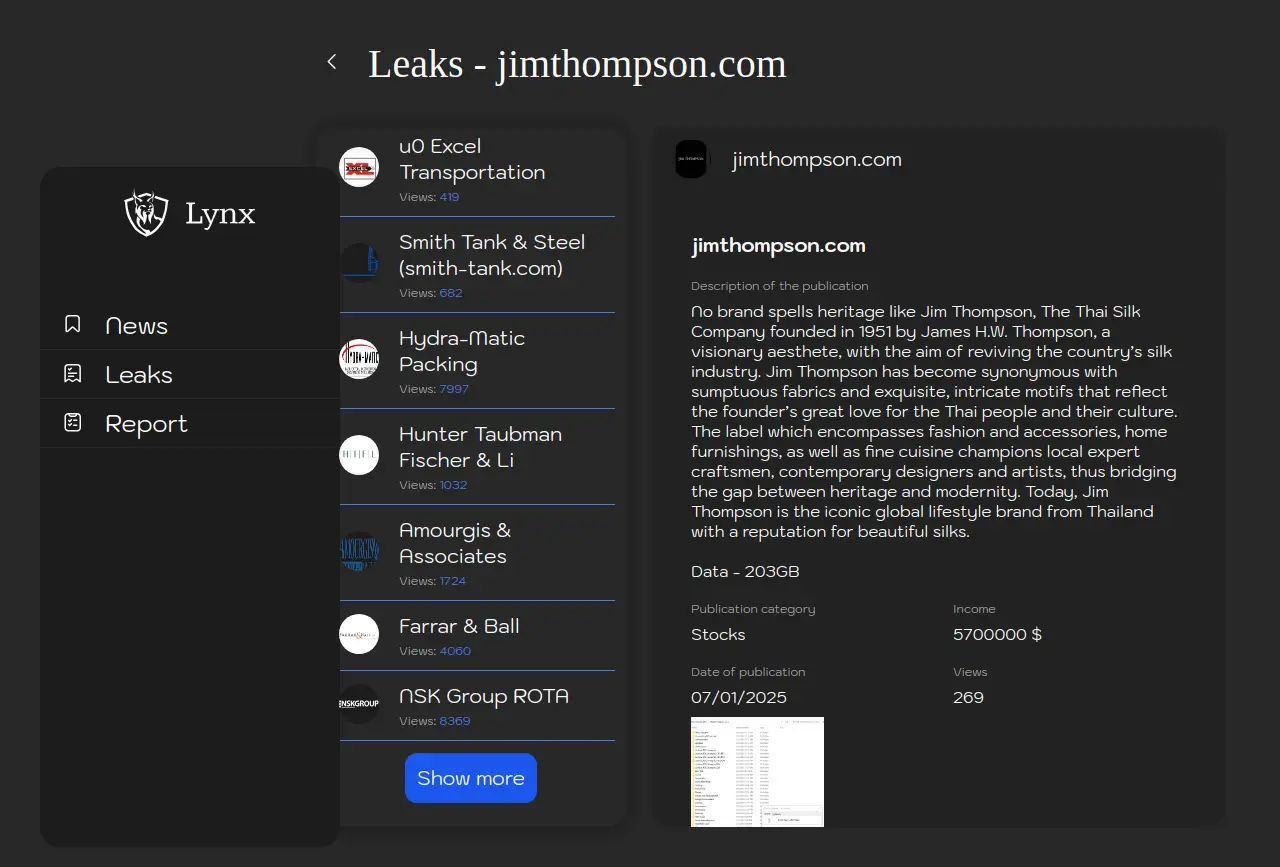Open the Amourgis & Associates listing
The width and height of the screenshot is (1280, 867).
pos(454,544)
